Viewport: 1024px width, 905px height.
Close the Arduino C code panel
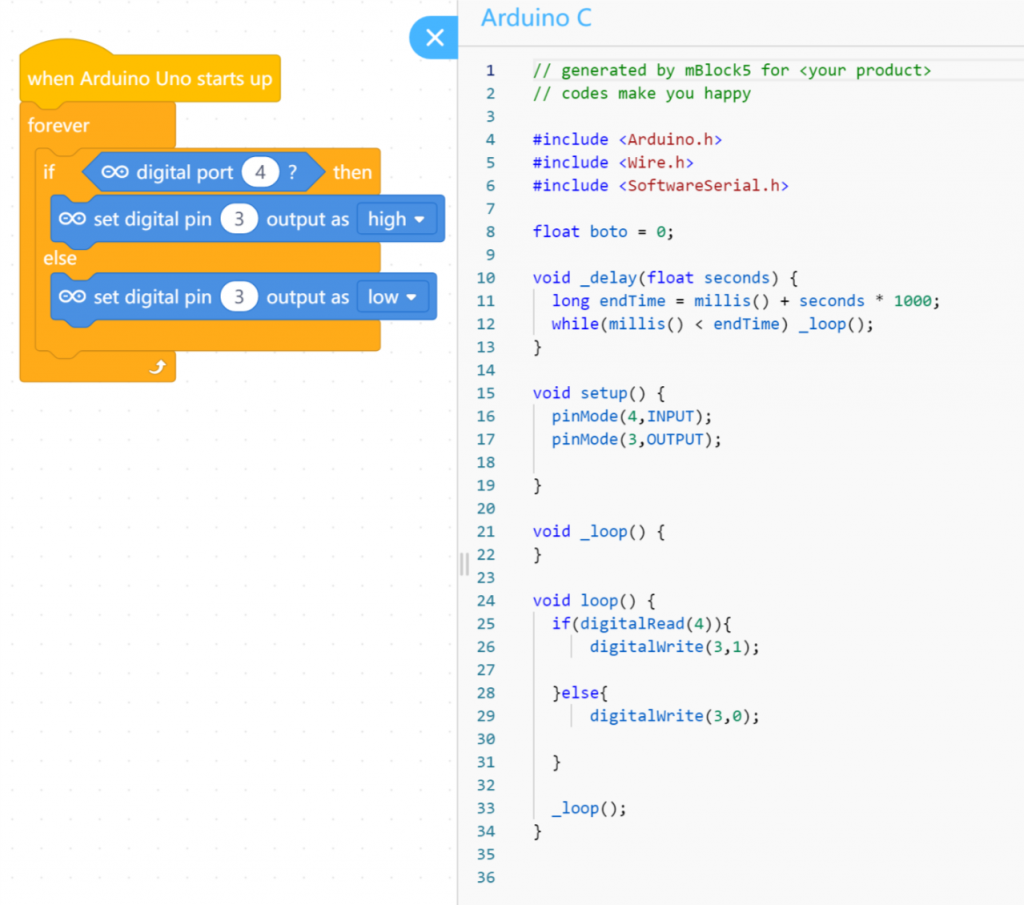tap(435, 38)
